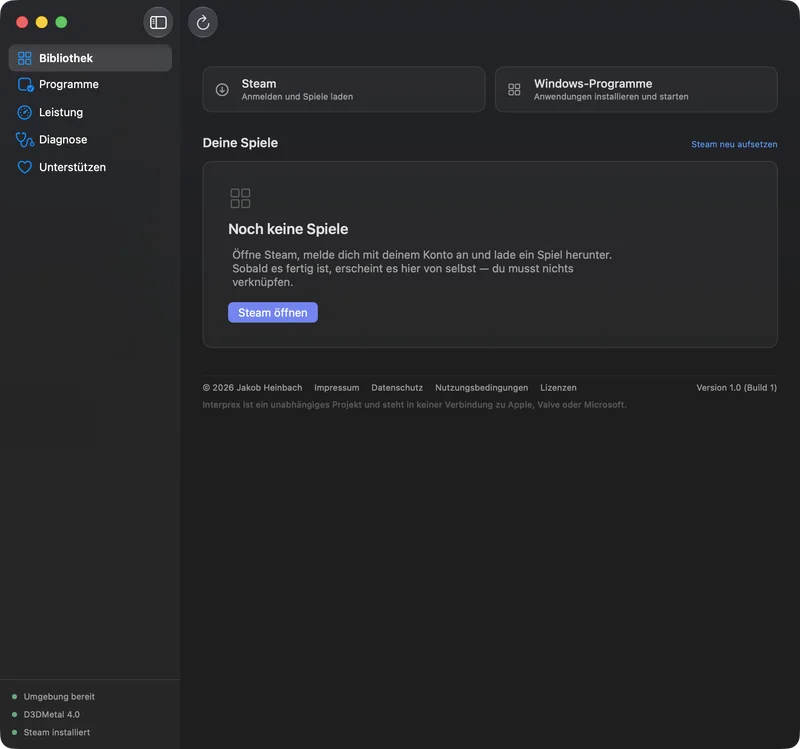The height and width of the screenshot is (749, 800).
Task: Click the refresh arrow toolbar button
Action: [x=203, y=22]
